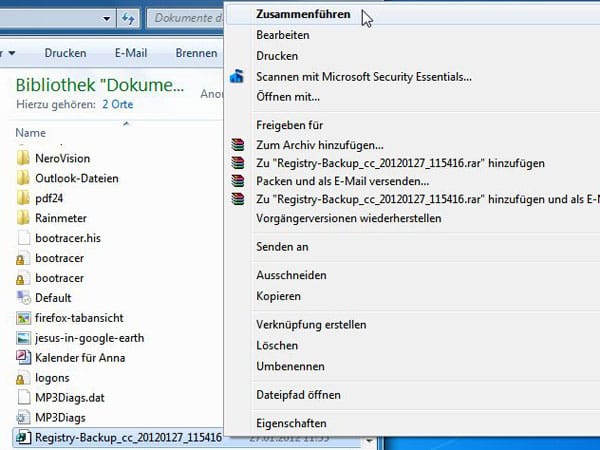
Task: Click WinRAR icon beside 'Packen und als E-Mail versenden...'
Action: pos(237,182)
